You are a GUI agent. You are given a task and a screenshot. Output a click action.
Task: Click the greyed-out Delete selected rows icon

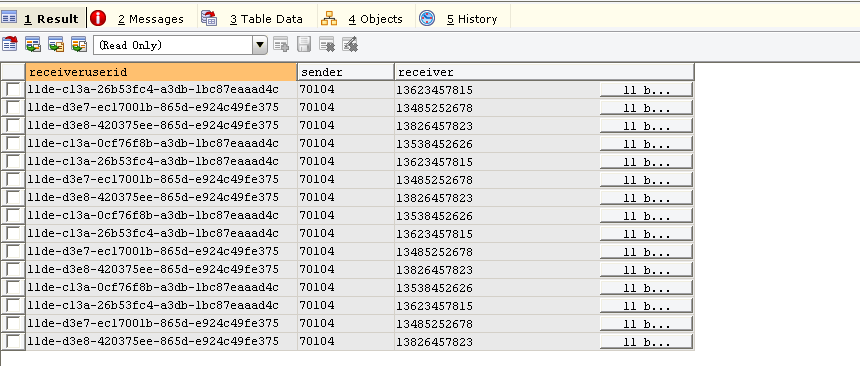[327, 44]
